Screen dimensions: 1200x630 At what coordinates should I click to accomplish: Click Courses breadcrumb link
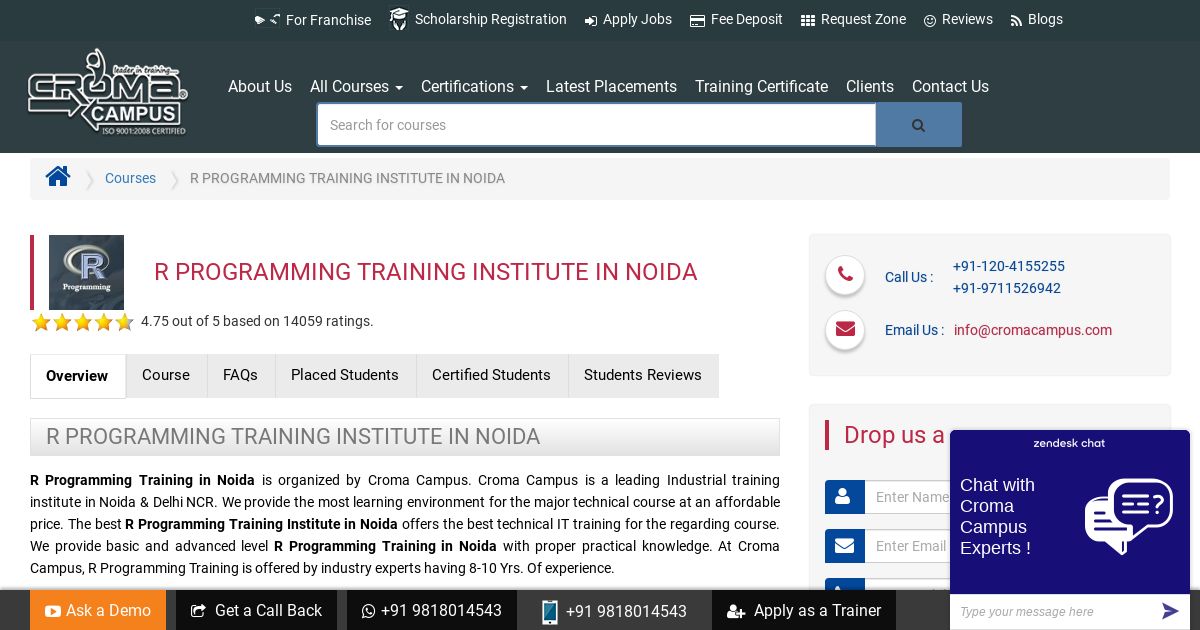tap(130, 178)
